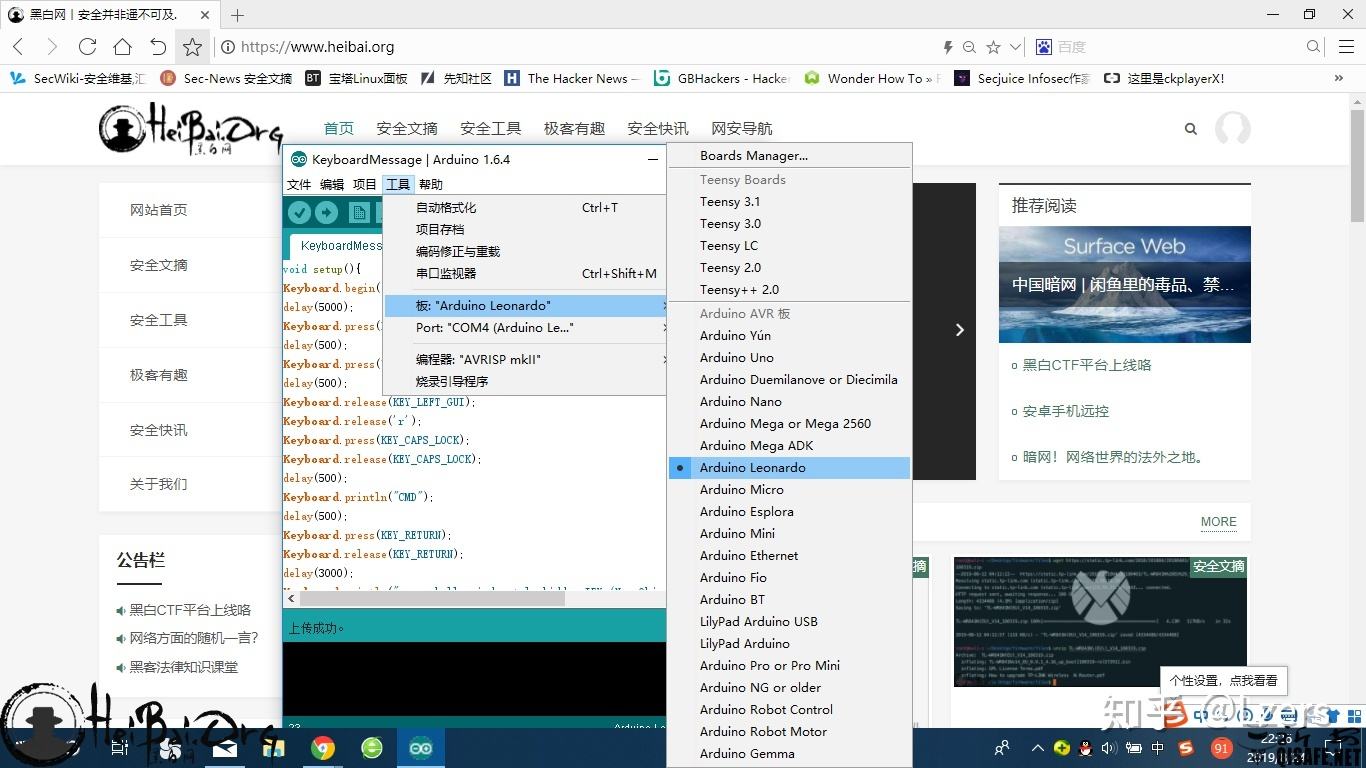The height and width of the screenshot is (768, 1366).
Task: Select the Teensy 3.1 board
Action: pyautogui.click(x=790, y=202)
